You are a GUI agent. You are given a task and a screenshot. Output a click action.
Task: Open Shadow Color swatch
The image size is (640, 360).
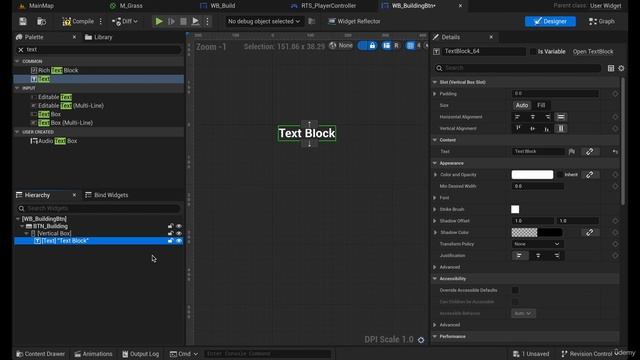(537, 233)
